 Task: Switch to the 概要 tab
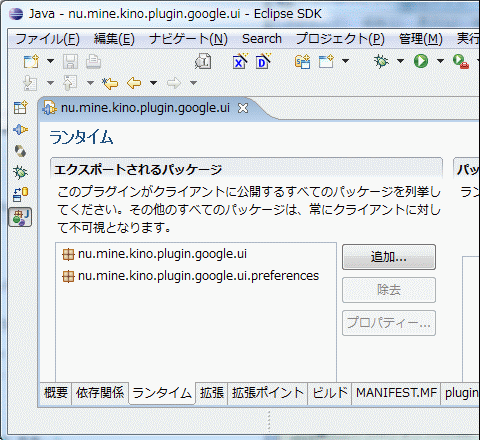click(56, 393)
